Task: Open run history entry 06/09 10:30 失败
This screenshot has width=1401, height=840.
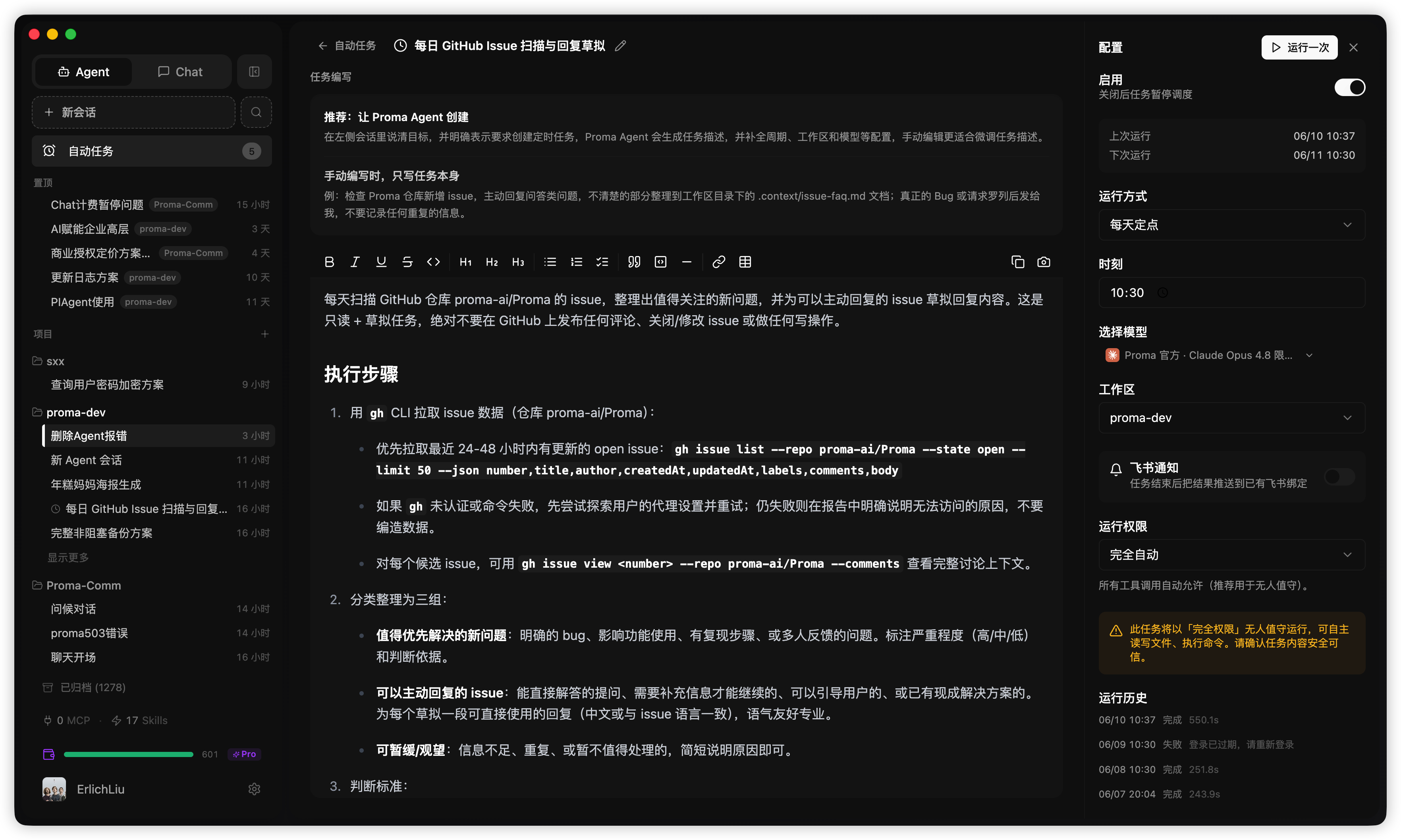Action: click(1196, 745)
